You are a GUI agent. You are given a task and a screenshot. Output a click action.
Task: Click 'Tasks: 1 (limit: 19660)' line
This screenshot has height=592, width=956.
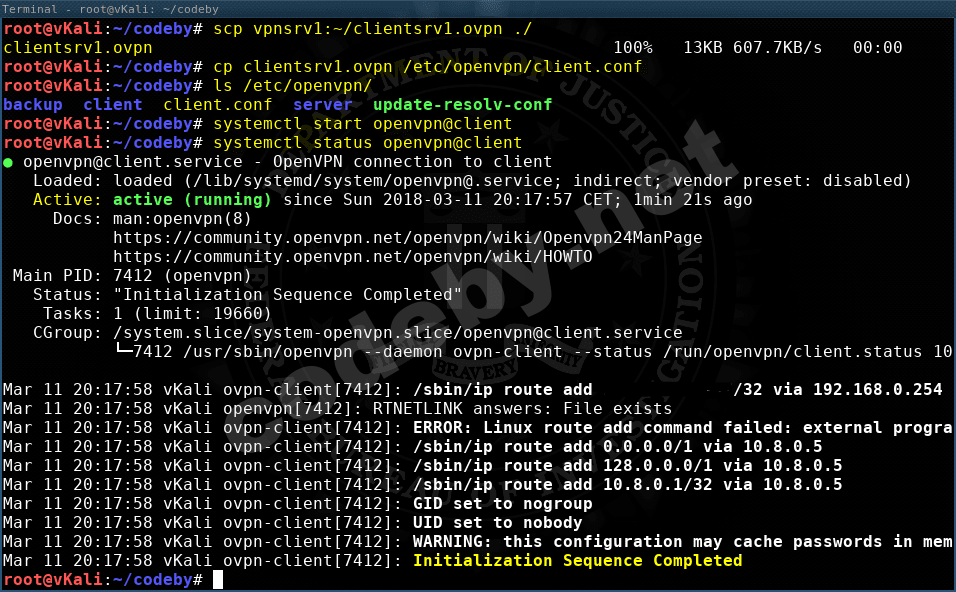click(157, 313)
